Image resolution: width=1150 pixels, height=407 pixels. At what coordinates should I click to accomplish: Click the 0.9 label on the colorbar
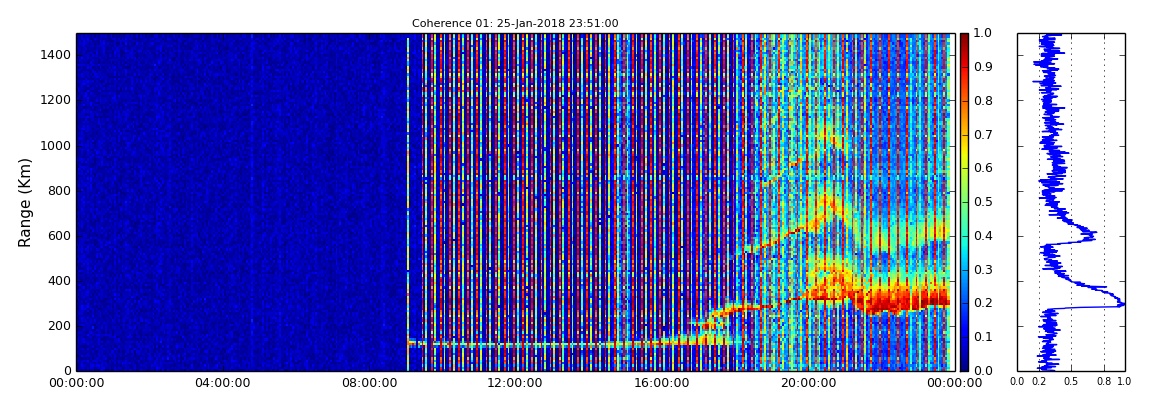pyautogui.click(x=981, y=67)
